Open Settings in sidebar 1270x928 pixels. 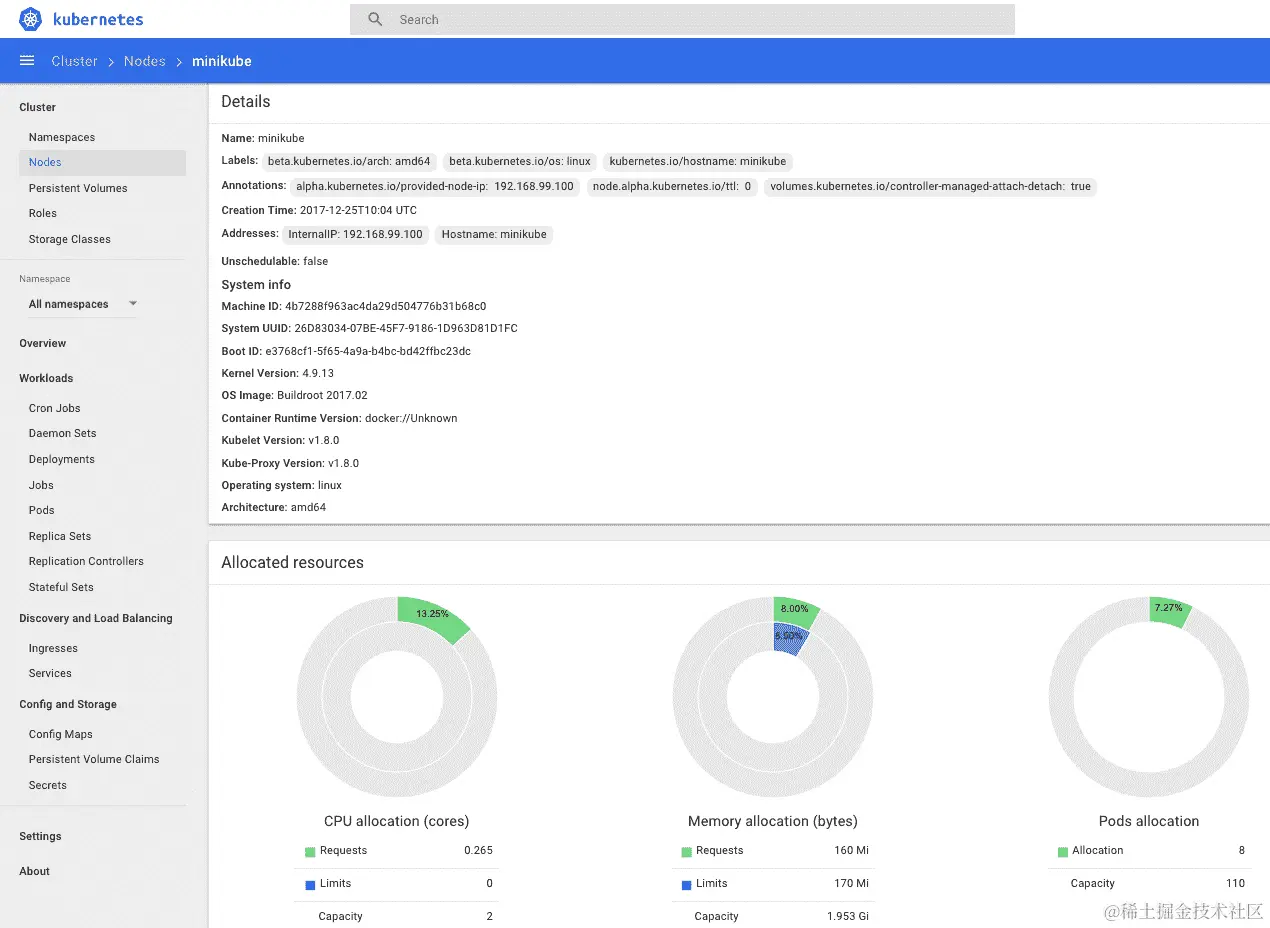point(40,836)
